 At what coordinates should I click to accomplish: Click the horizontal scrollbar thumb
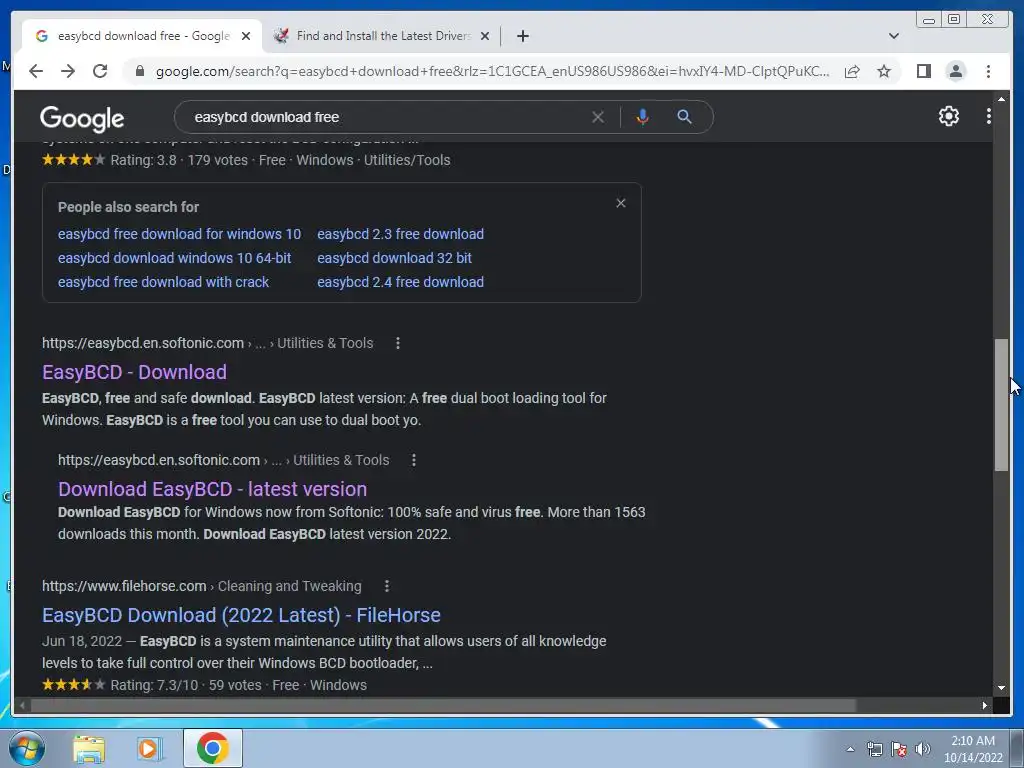click(444, 705)
